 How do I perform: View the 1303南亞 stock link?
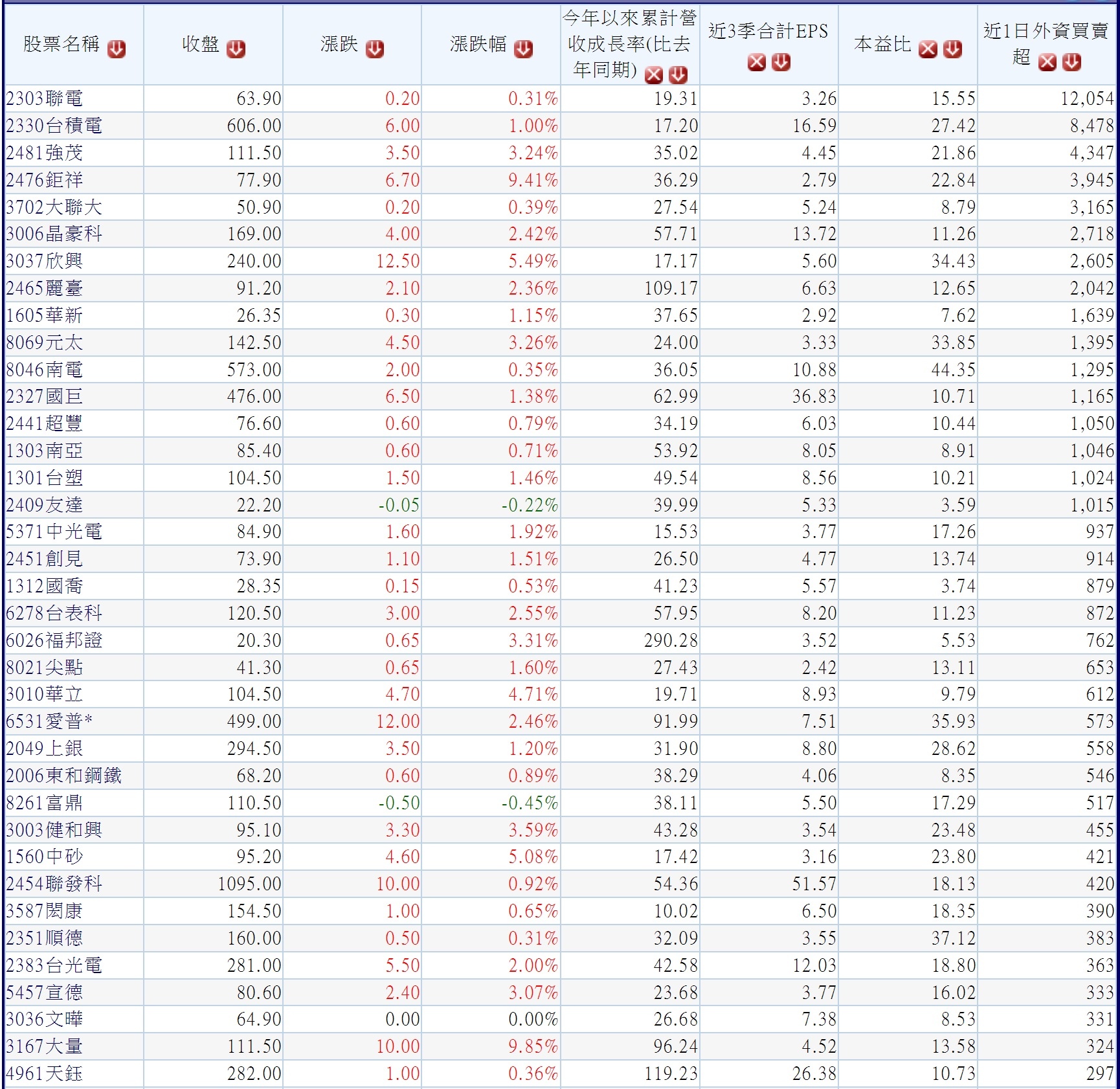[45, 451]
